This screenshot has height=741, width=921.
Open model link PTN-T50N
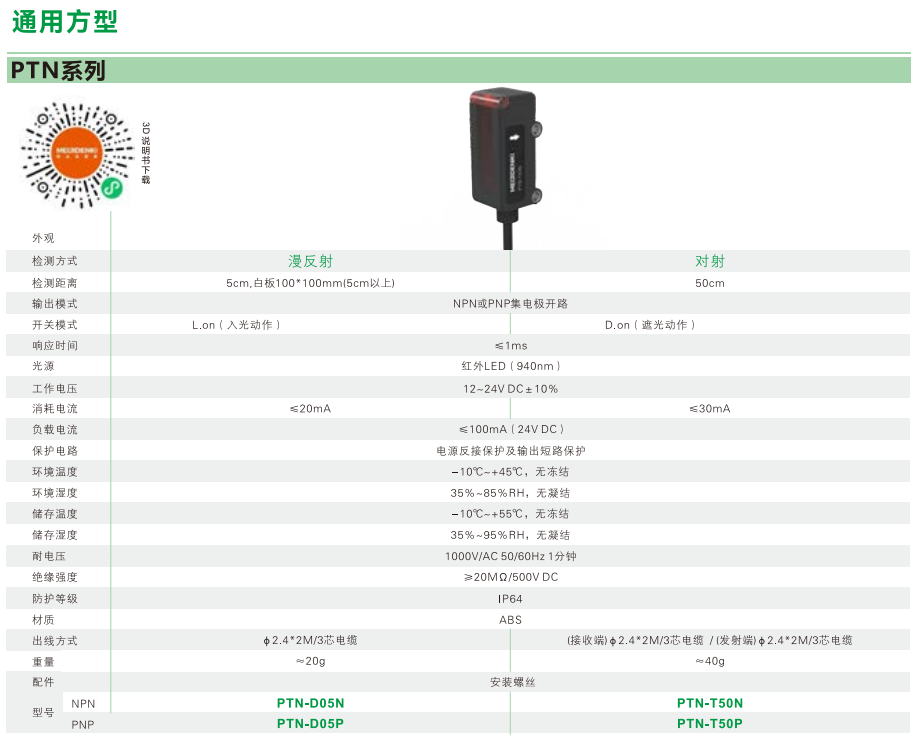click(710, 703)
